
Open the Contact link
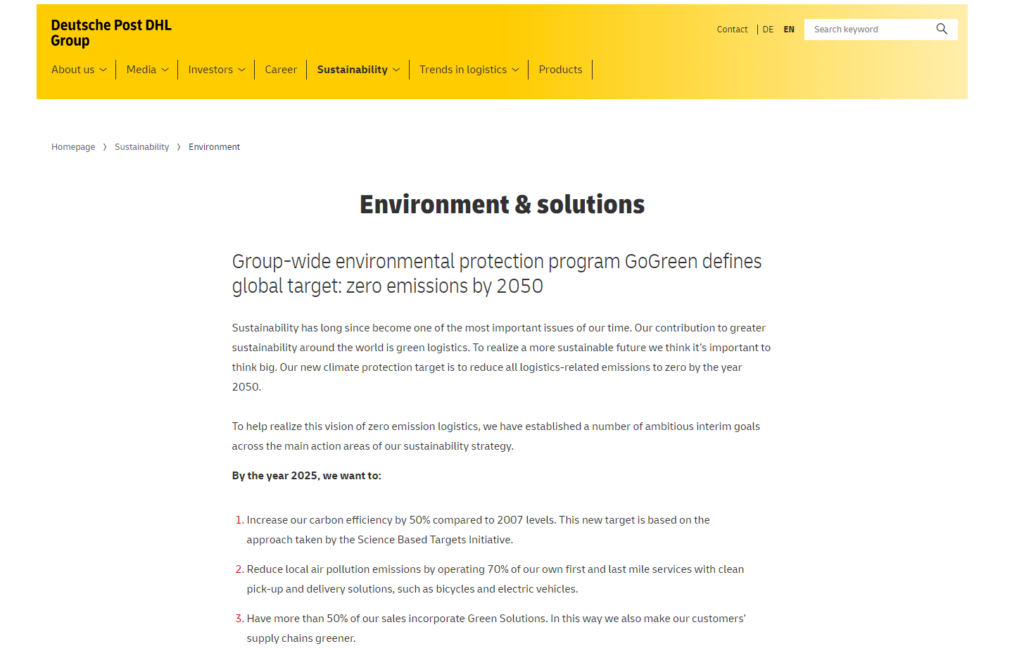point(732,29)
